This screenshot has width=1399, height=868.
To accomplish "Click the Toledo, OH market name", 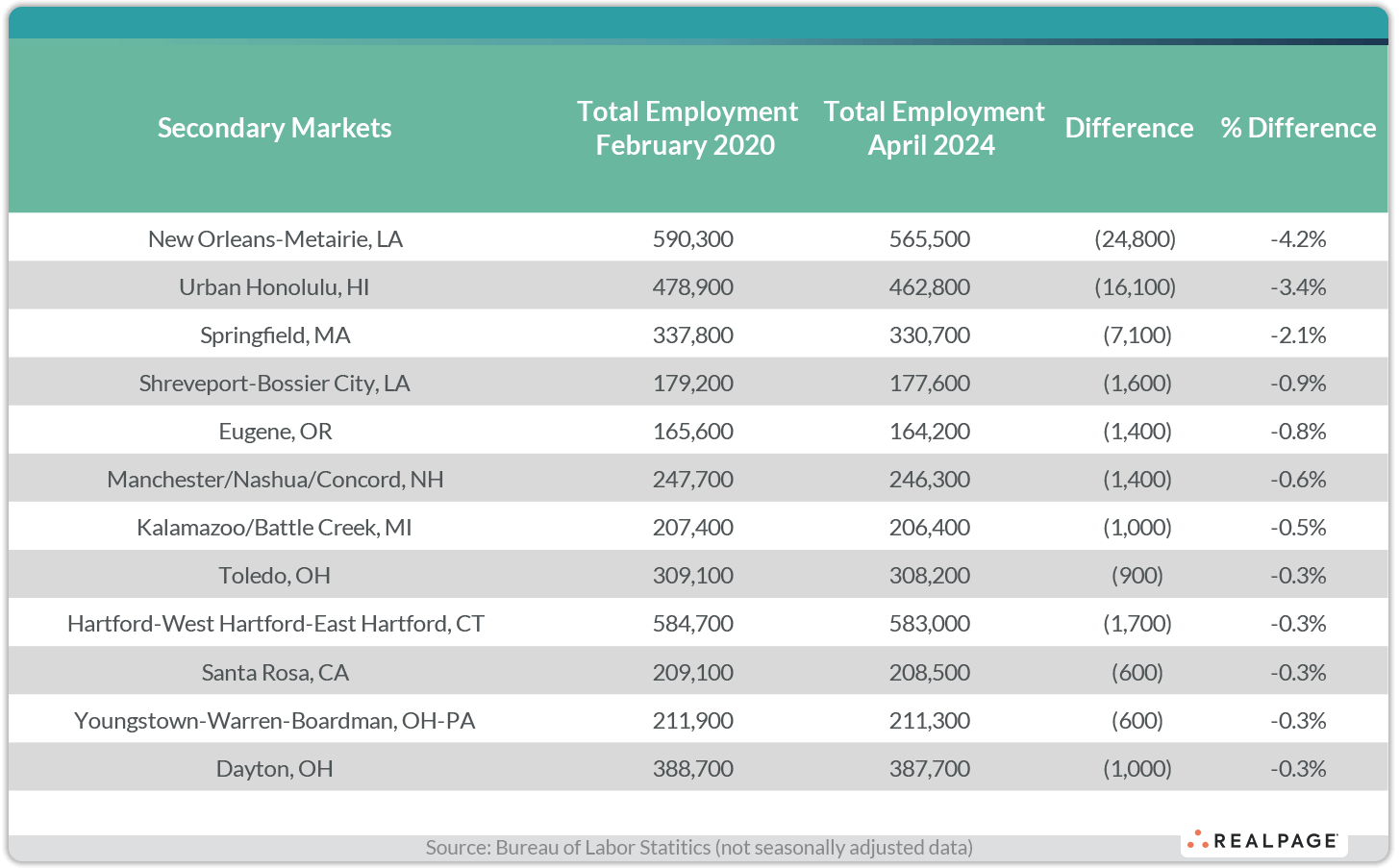I will point(274,576).
